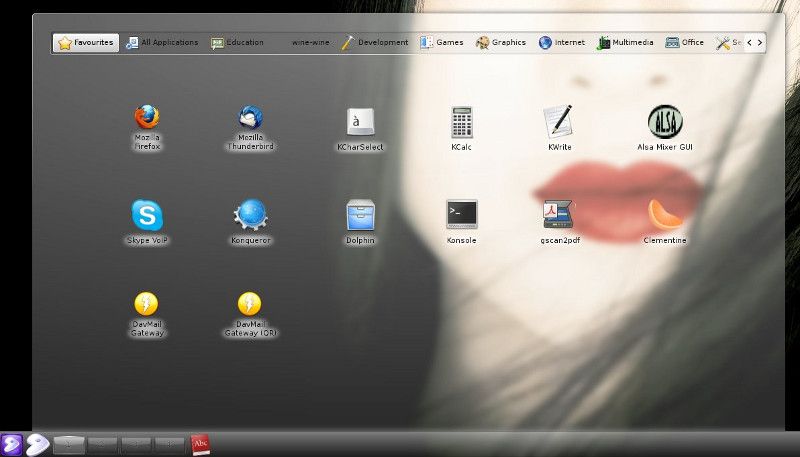
Task: Launch Alsa Mixer GUI
Action: tap(665, 128)
